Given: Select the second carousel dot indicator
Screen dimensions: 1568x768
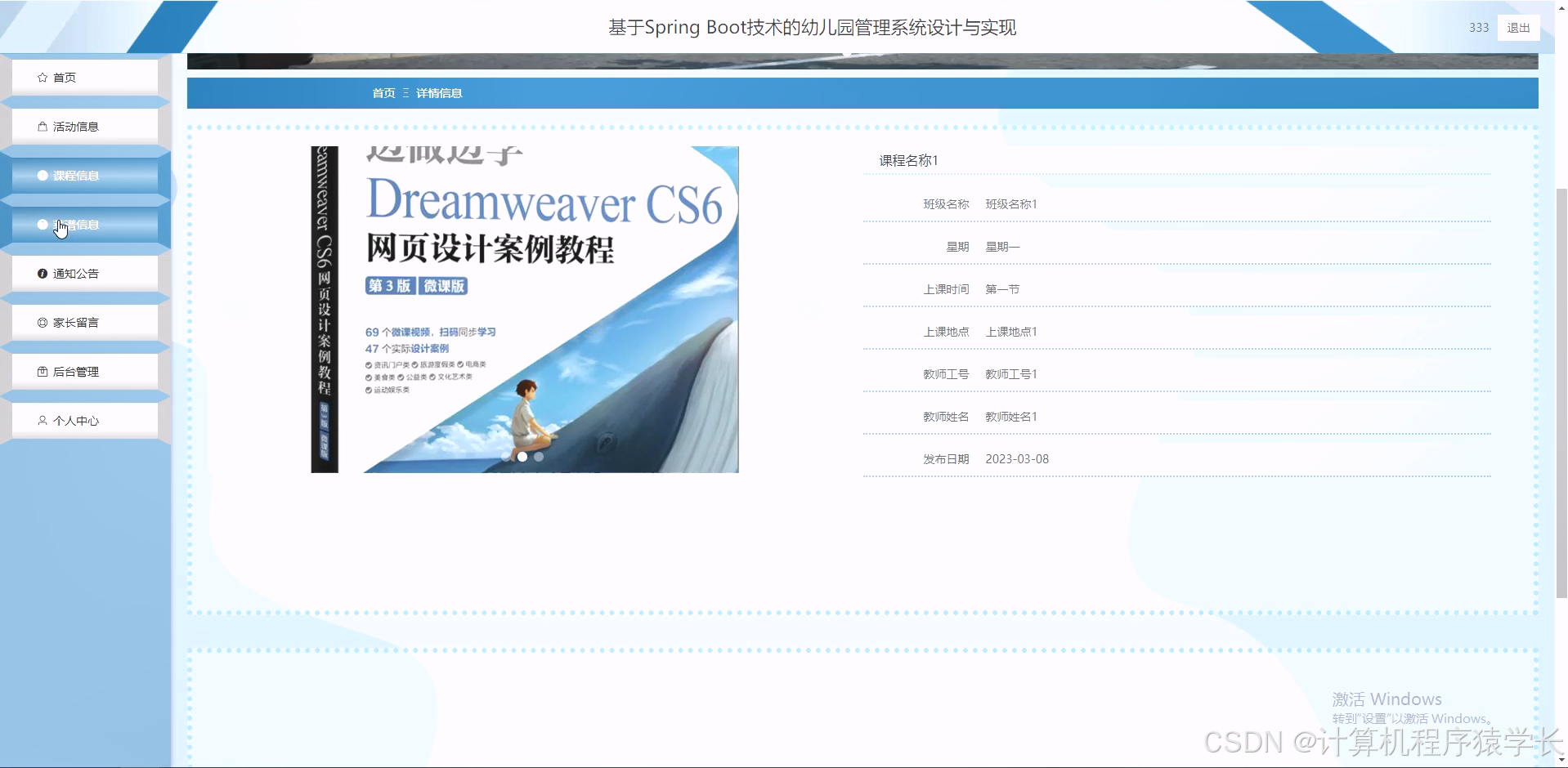Looking at the screenshot, I should pyautogui.click(x=539, y=457).
